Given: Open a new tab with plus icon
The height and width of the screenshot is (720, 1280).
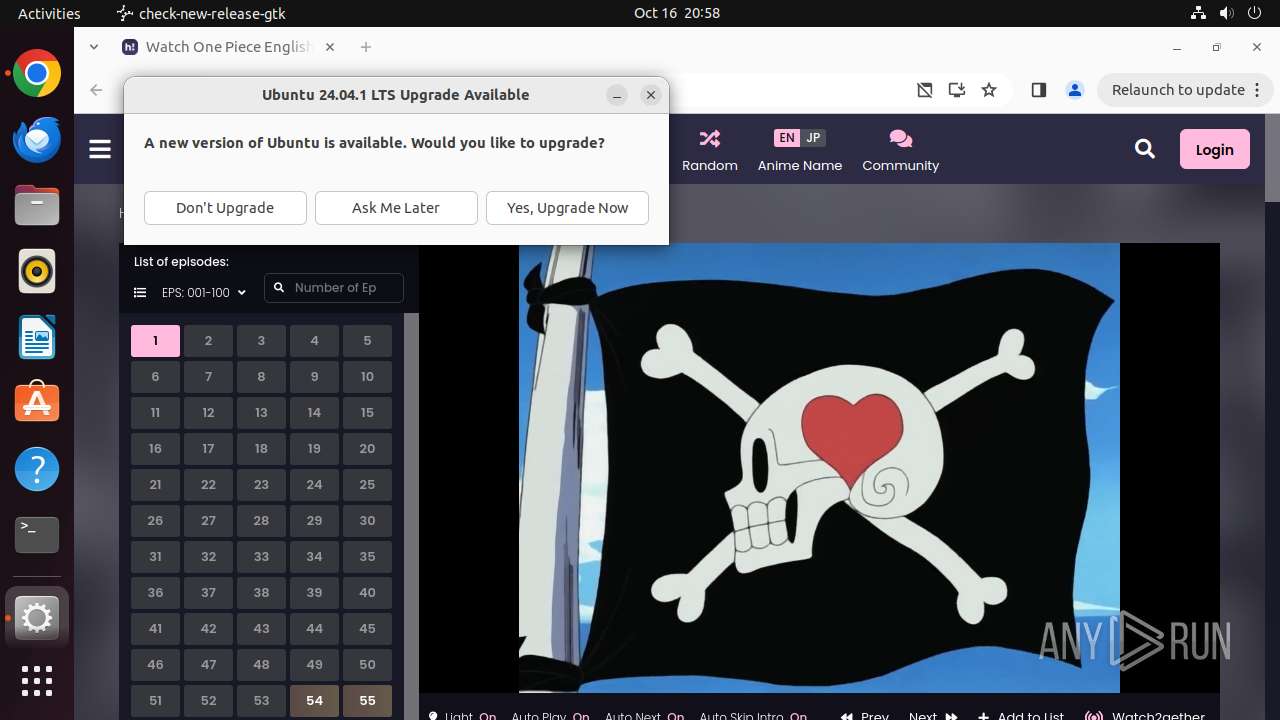Looking at the screenshot, I should (366, 47).
